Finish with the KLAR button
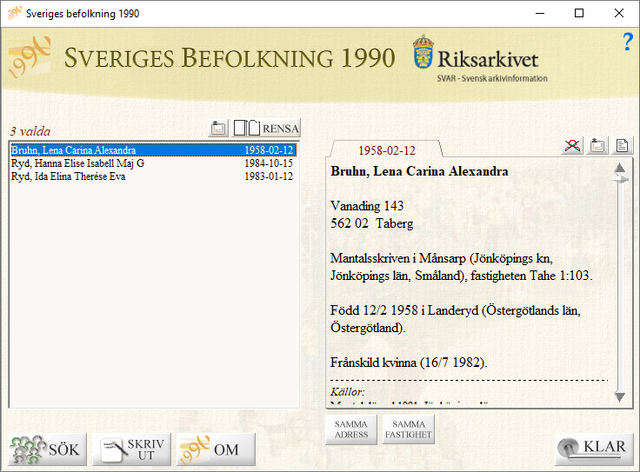This screenshot has height=472, width=640. click(594, 449)
